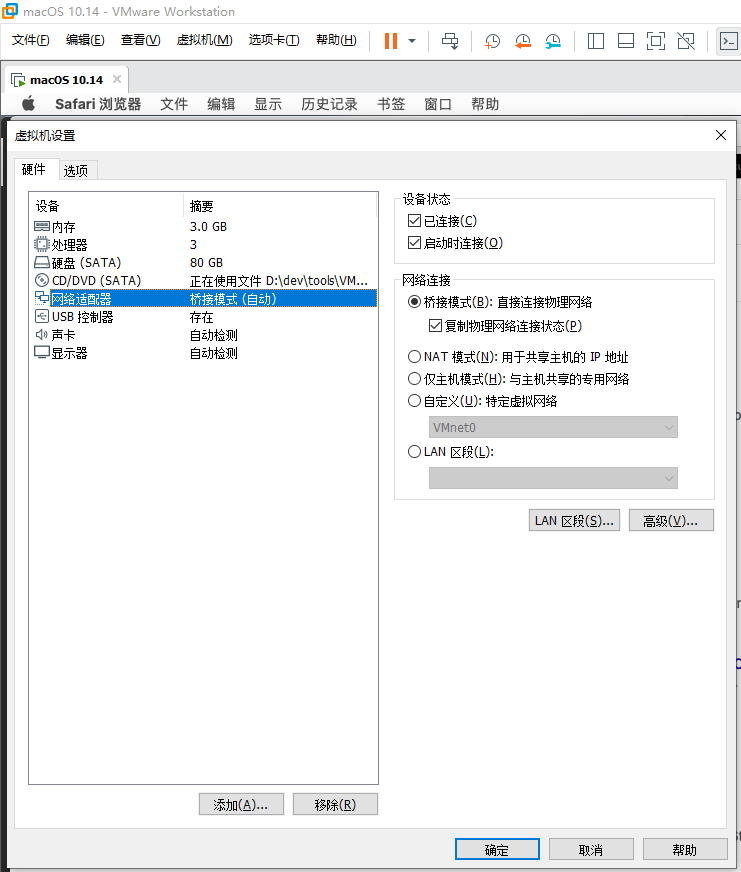Open the 书签 menu in Safari
The width and height of the screenshot is (741, 872).
391,104
